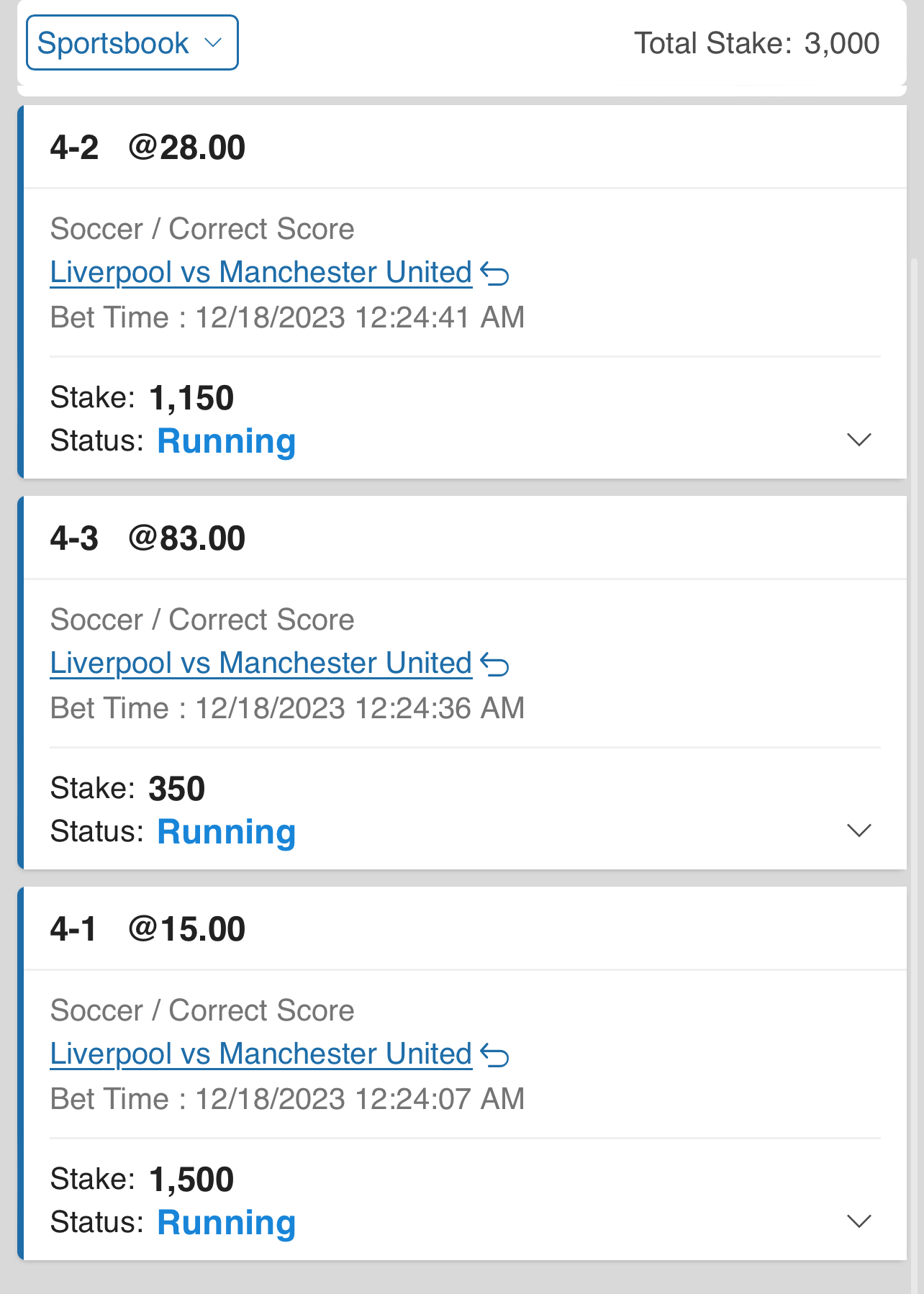Click the Running status of the 4-2 bet
The image size is (924, 1294).
coord(226,441)
